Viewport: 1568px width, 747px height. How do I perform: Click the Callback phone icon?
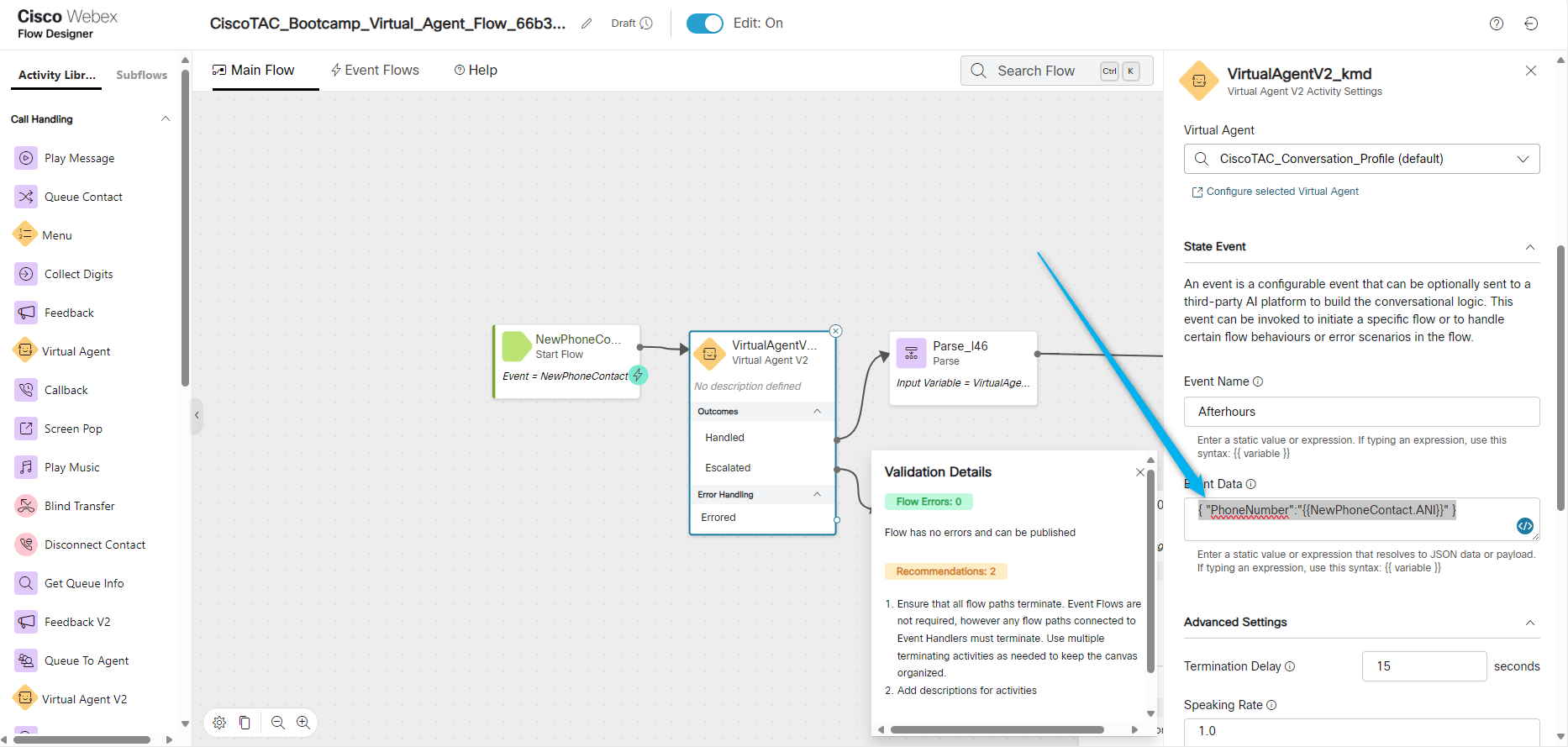(26, 390)
